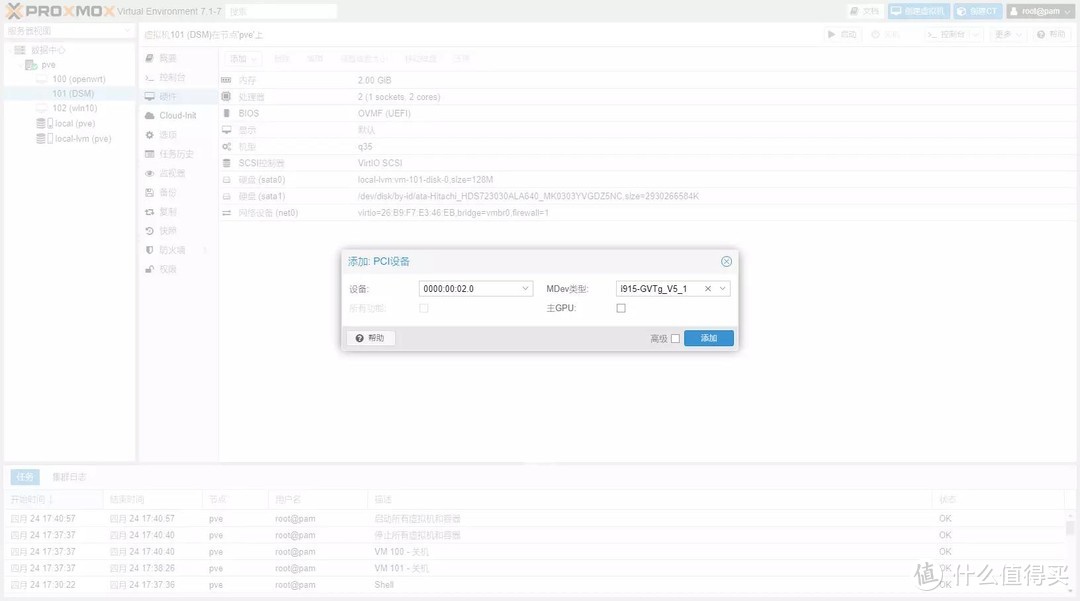Collapse the 数据中心 tree node
The image size is (1080, 601).
10,50
